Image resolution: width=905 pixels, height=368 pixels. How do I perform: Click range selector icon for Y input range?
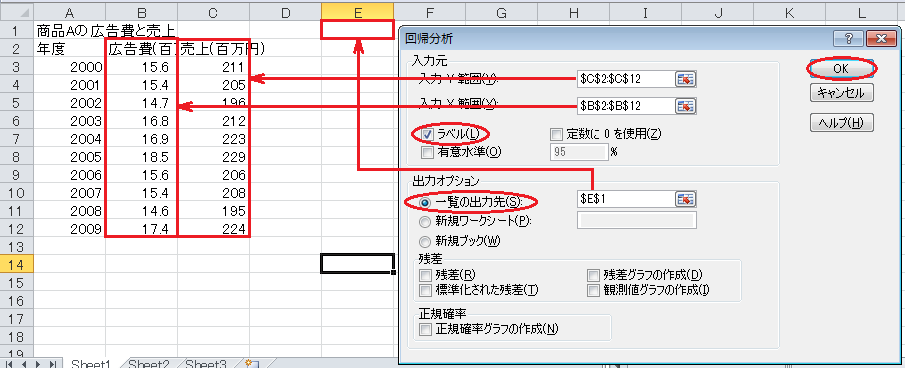point(686,80)
